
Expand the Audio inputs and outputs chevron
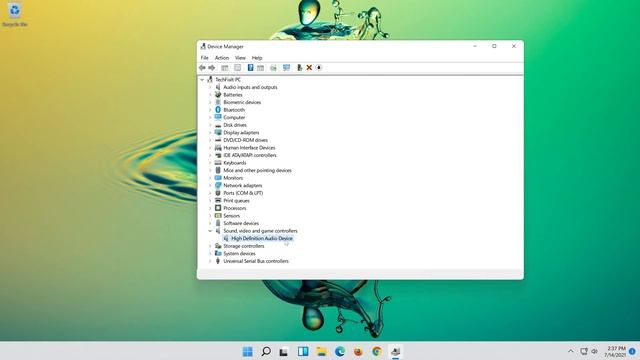pos(210,87)
